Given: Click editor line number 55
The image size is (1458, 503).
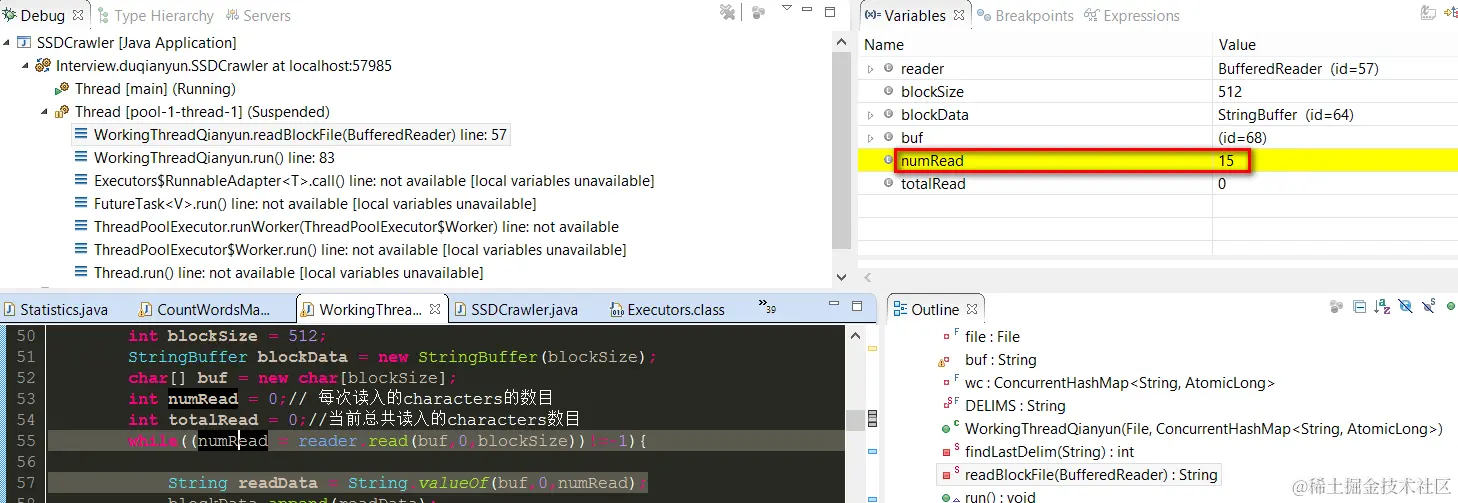Looking at the screenshot, I should pyautogui.click(x=27, y=440).
